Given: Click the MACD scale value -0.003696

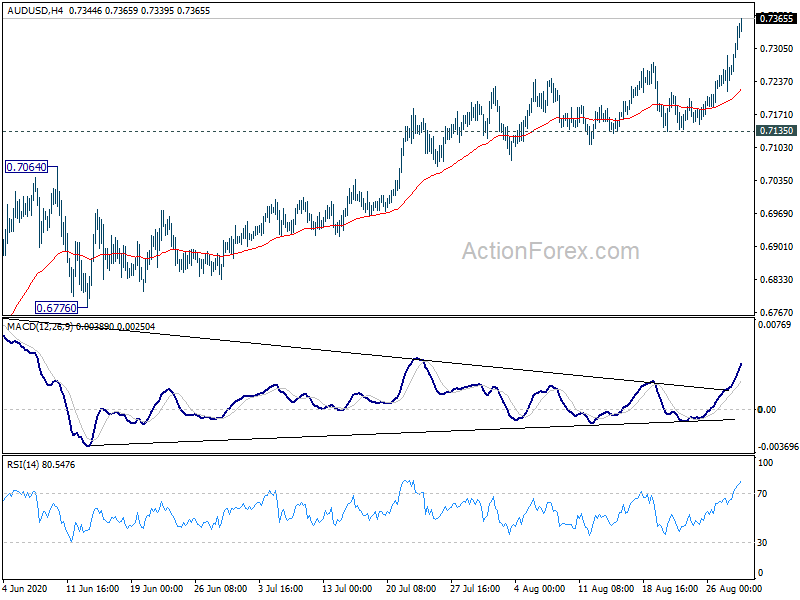Looking at the screenshot, I should (778, 447).
